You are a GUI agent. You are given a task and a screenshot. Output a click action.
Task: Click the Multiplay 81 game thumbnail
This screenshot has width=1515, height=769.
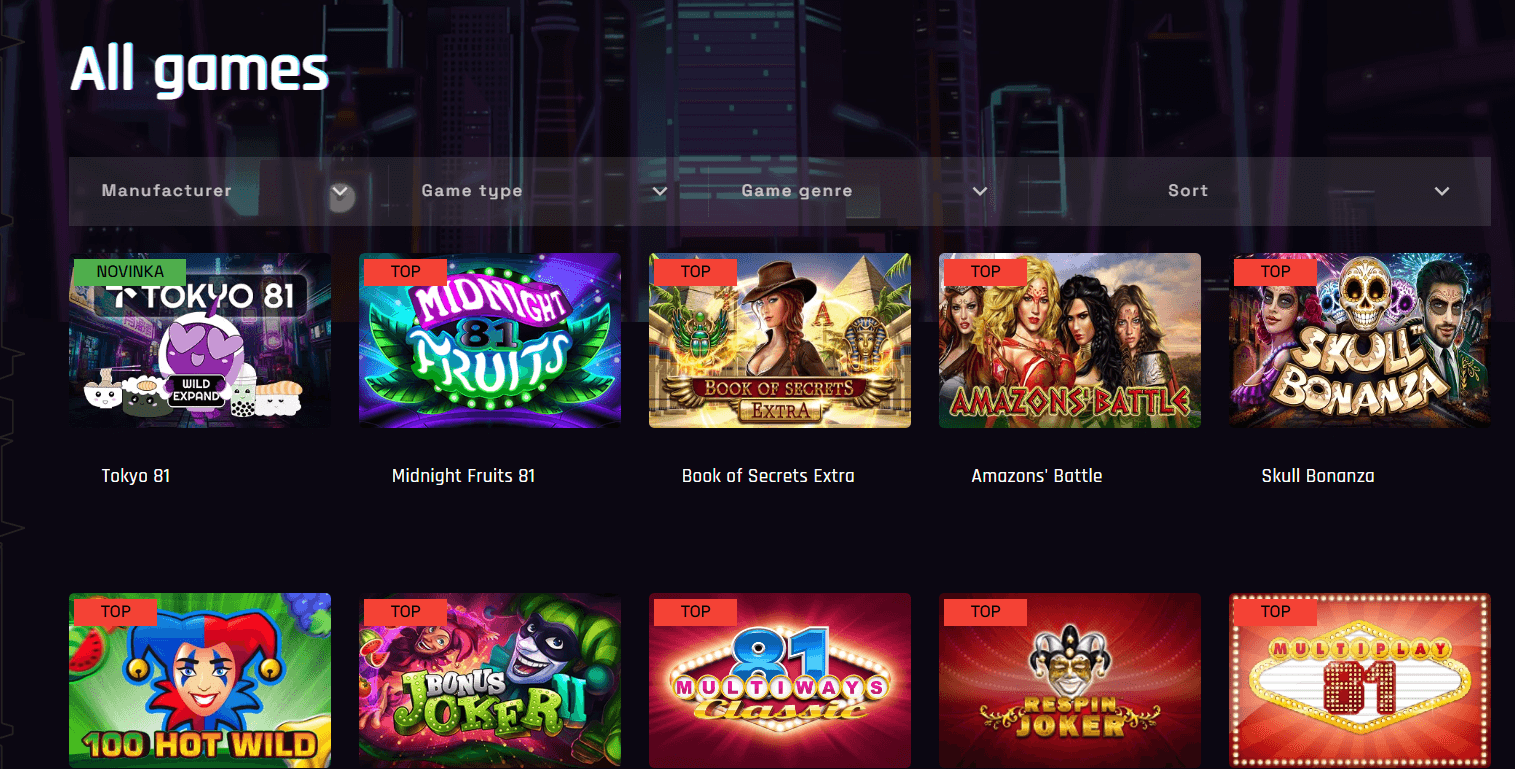tap(1360, 681)
